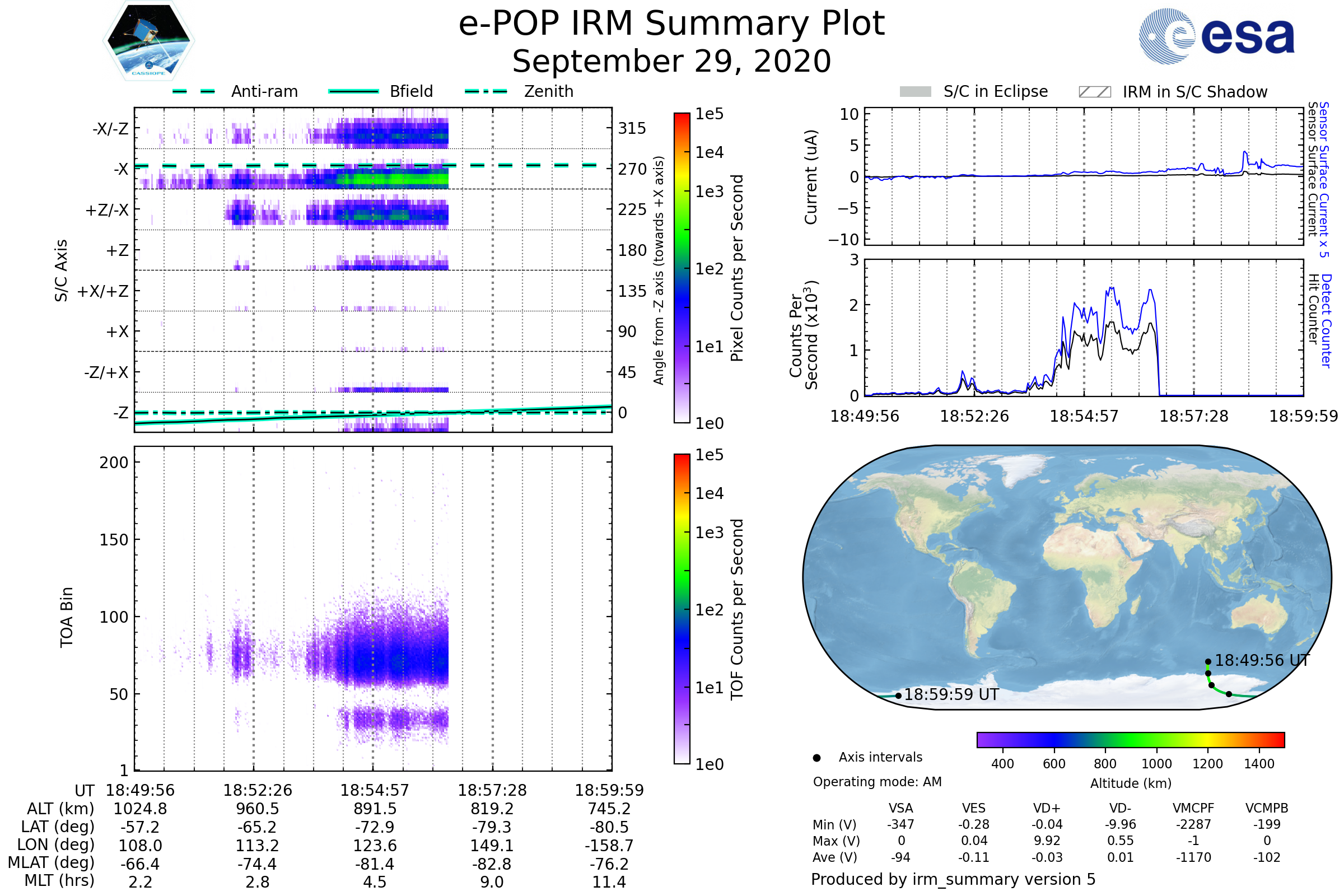Click the Pixel Counts per Second colorbar

click(682, 268)
